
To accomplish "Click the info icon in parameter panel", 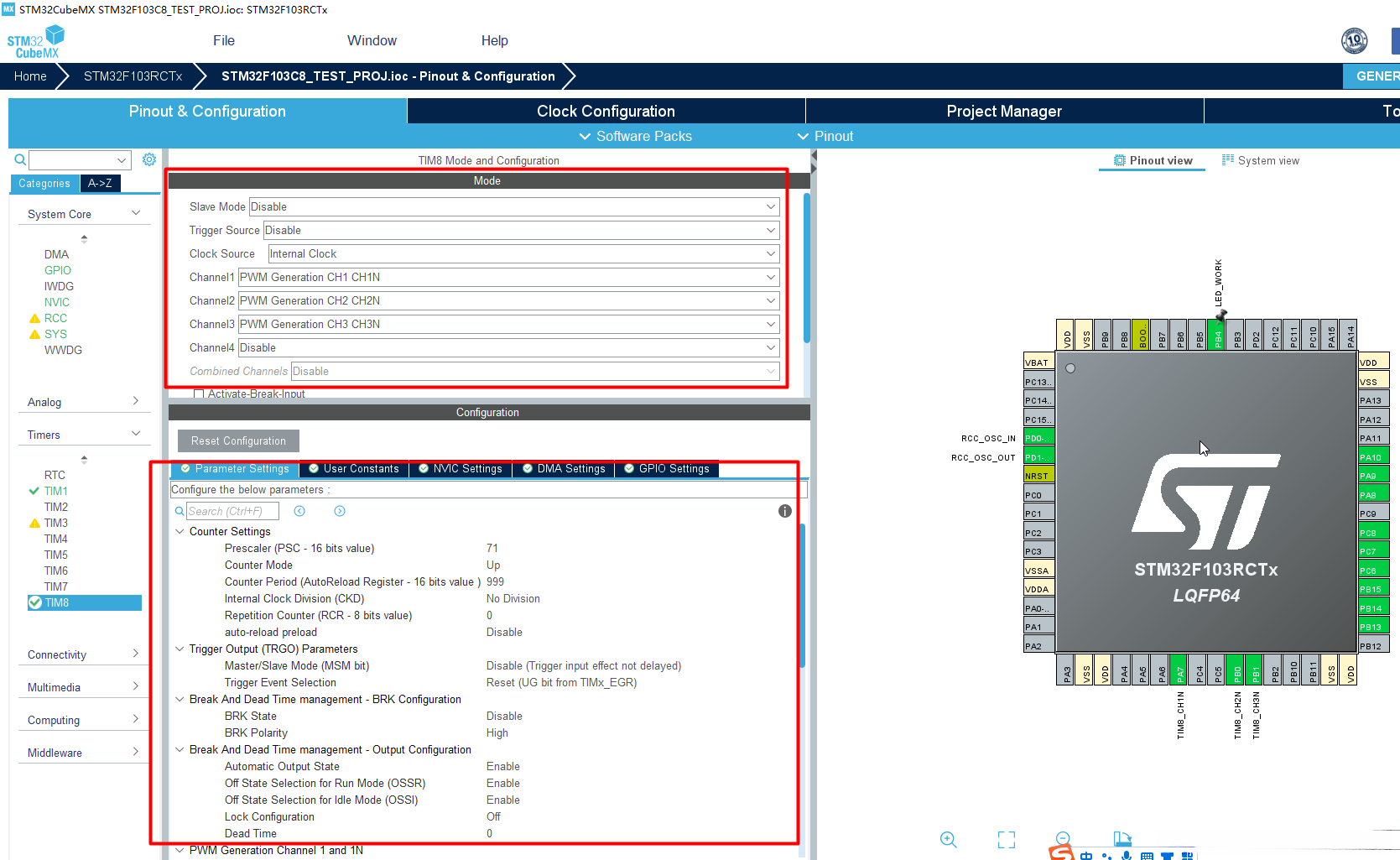I will (x=784, y=511).
